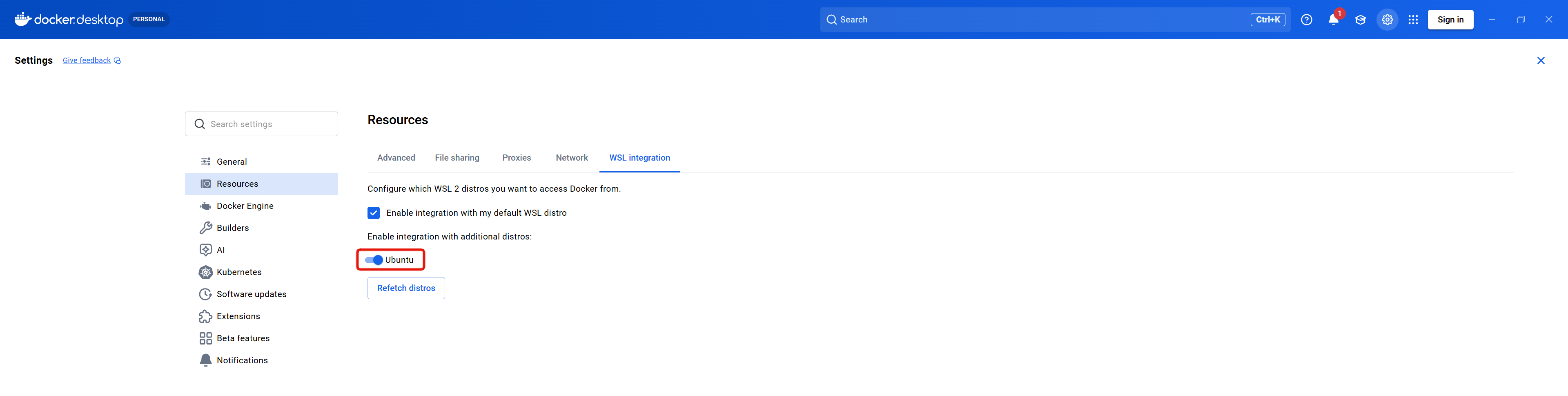
Task: Switch to the File sharing tab
Action: tap(457, 158)
